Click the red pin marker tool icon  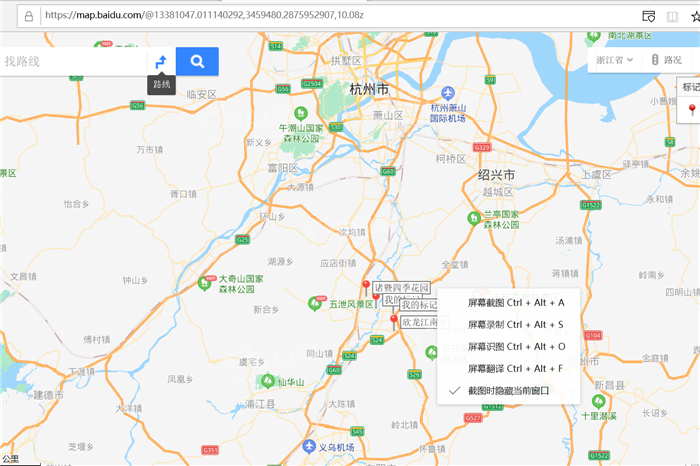(692, 109)
